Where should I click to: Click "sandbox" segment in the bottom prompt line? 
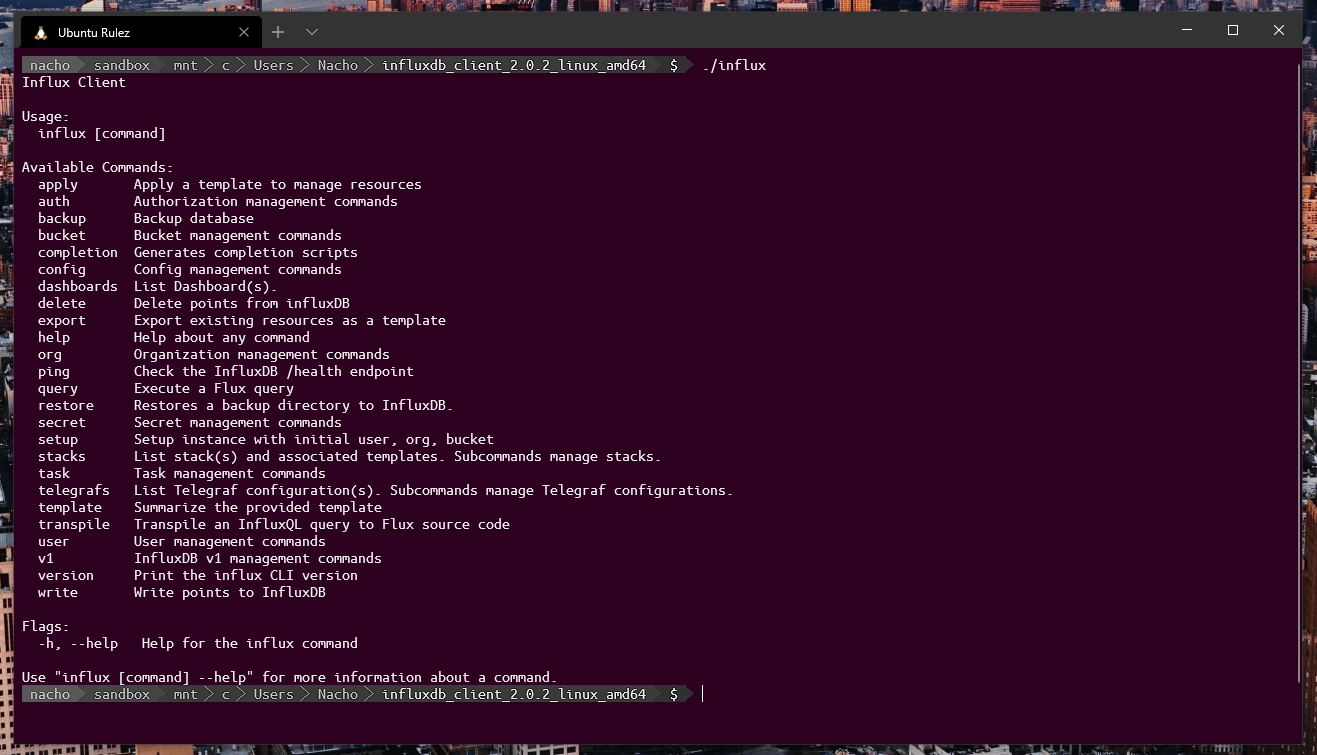(122, 694)
